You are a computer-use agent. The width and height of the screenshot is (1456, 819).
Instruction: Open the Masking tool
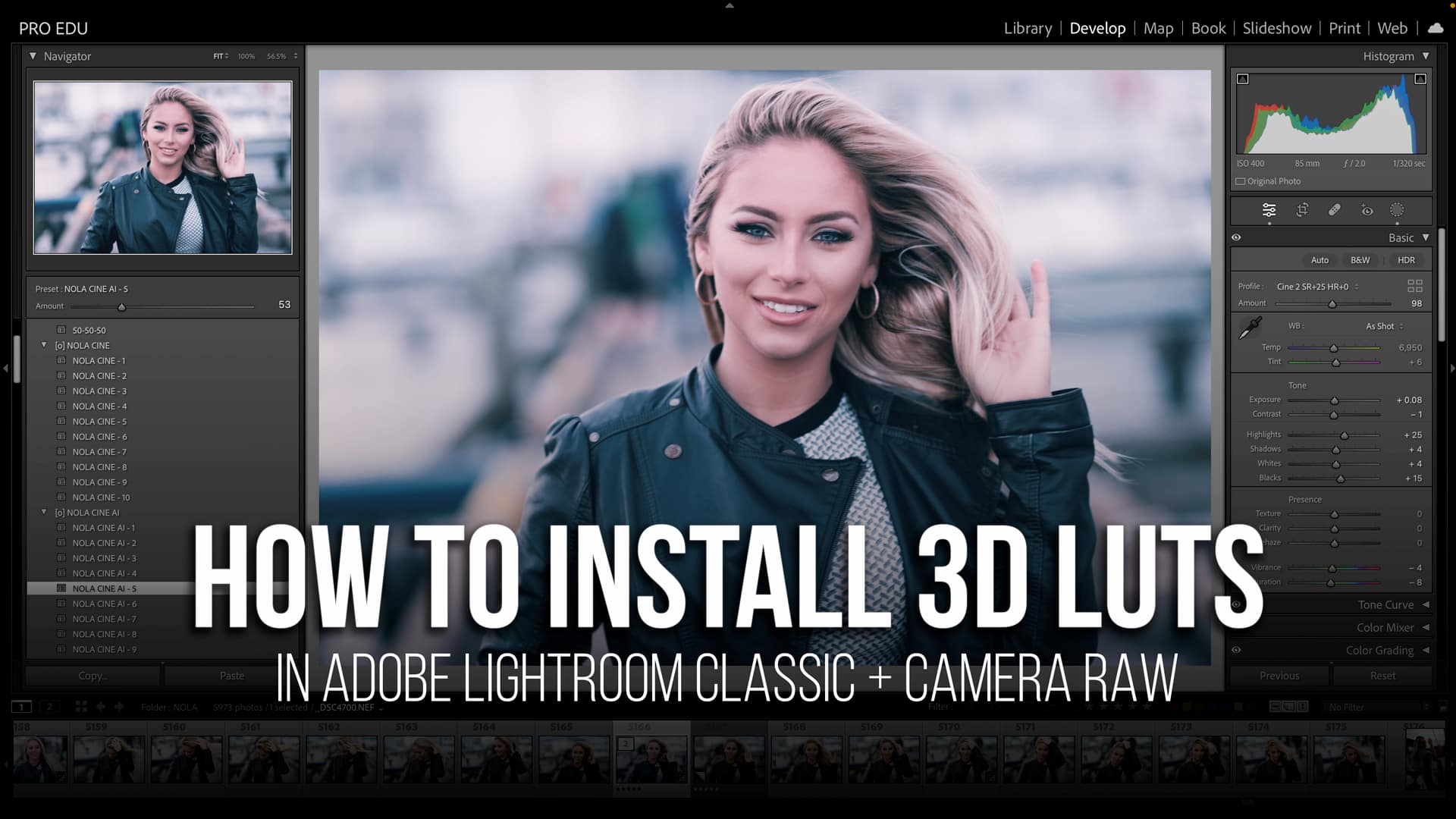1398,210
